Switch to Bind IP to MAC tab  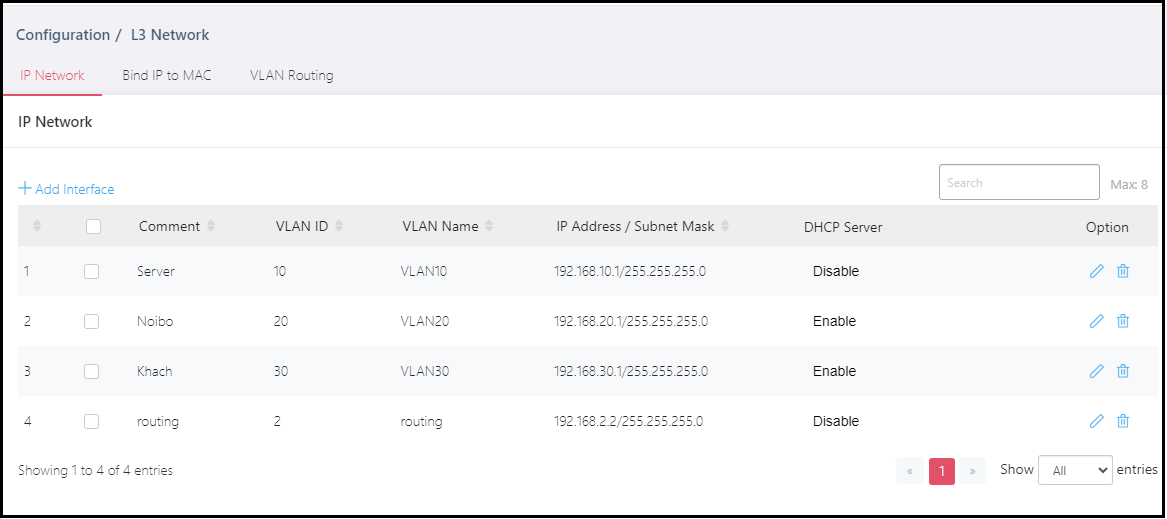pos(167,75)
